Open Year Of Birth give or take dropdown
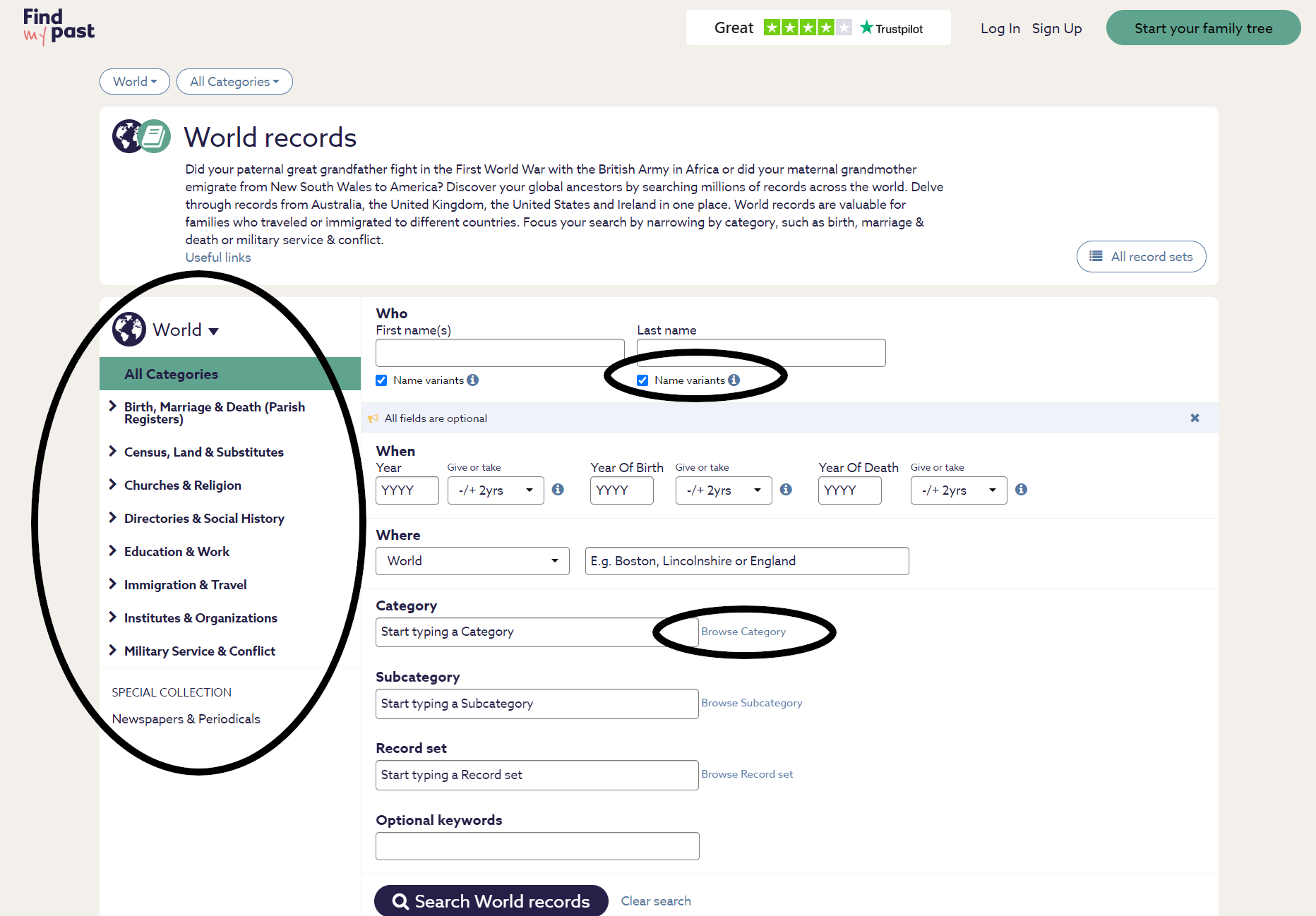The image size is (1316, 916). [x=724, y=490]
